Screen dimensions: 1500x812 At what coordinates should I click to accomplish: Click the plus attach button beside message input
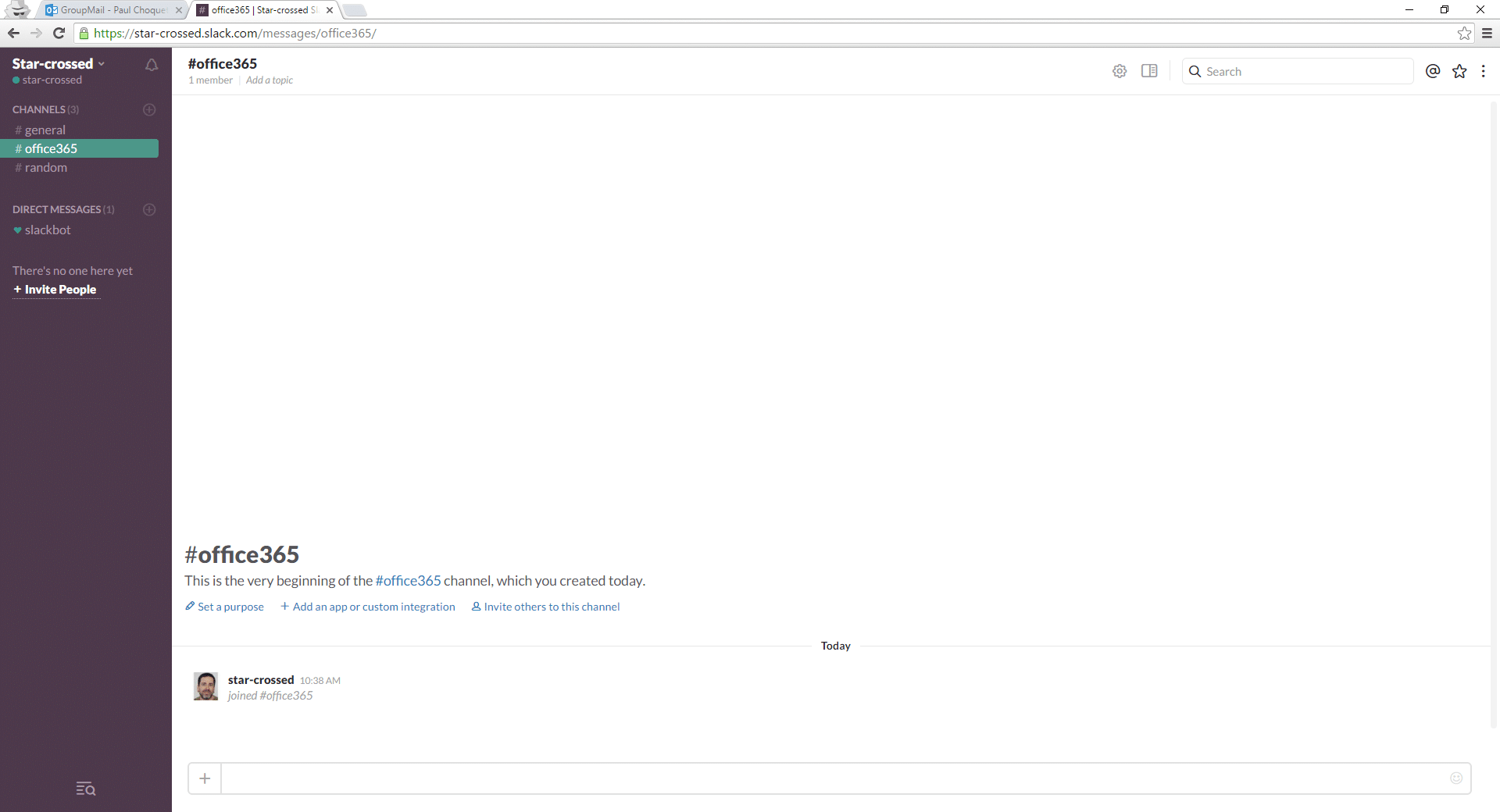tap(205, 778)
